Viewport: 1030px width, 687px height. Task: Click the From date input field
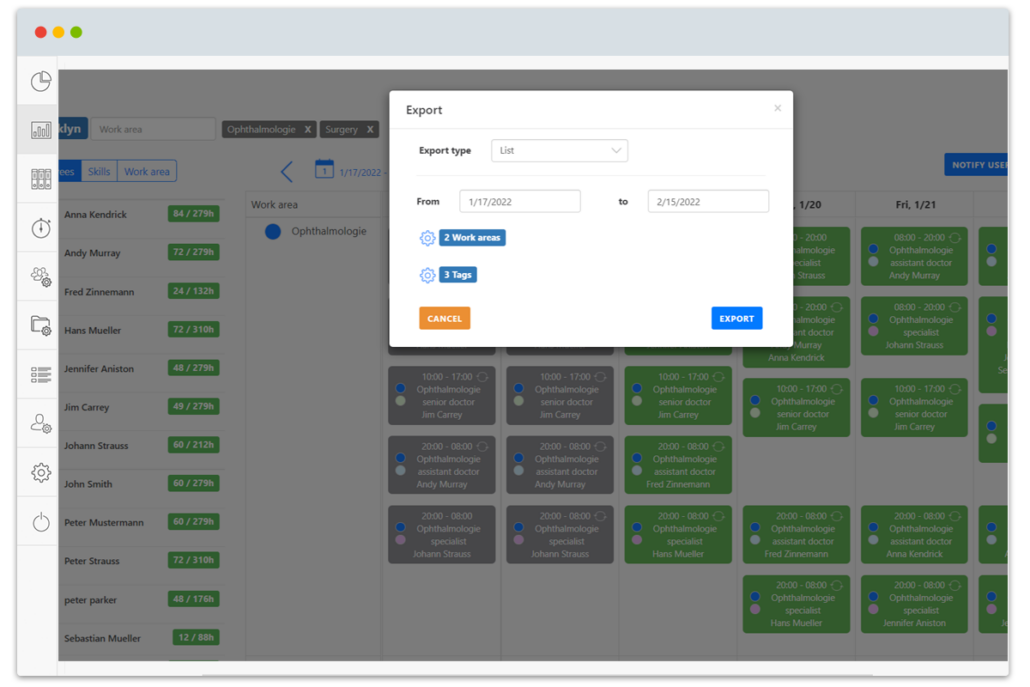tap(519, 201)
